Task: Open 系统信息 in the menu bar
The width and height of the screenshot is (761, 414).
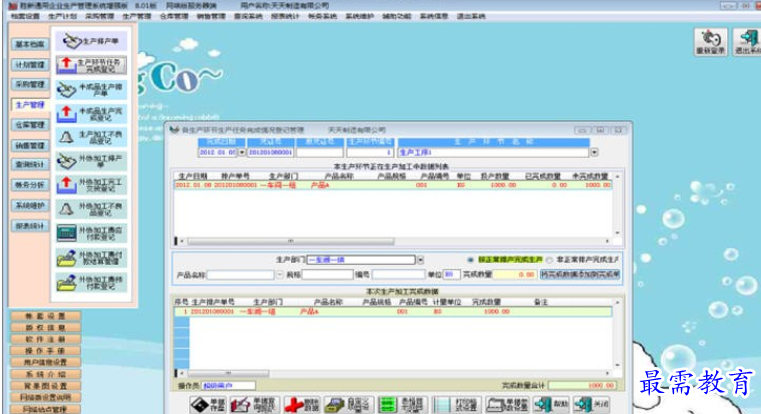Action: tap(434, 16)
